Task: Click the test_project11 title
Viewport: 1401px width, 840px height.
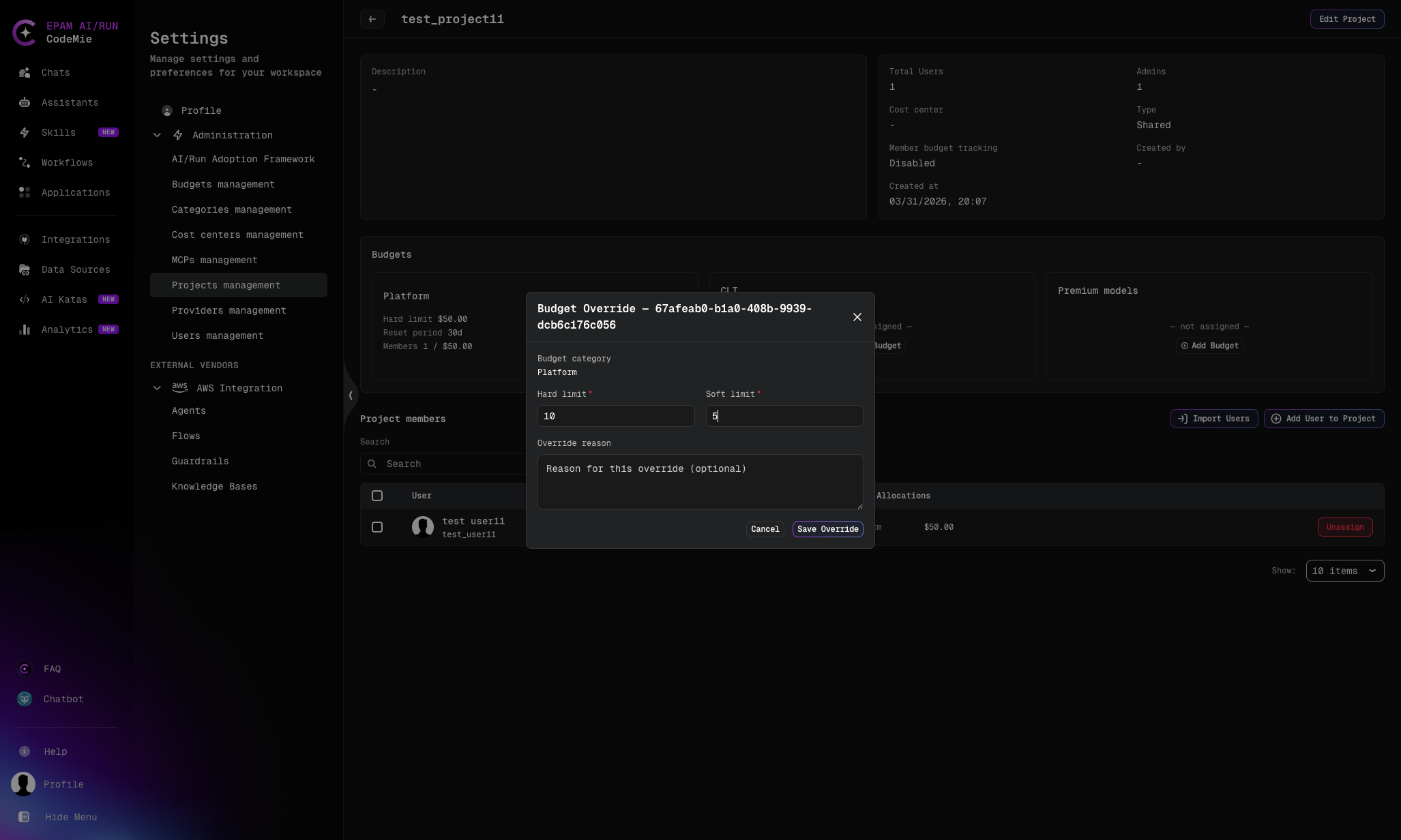Action: coord(452,19)
